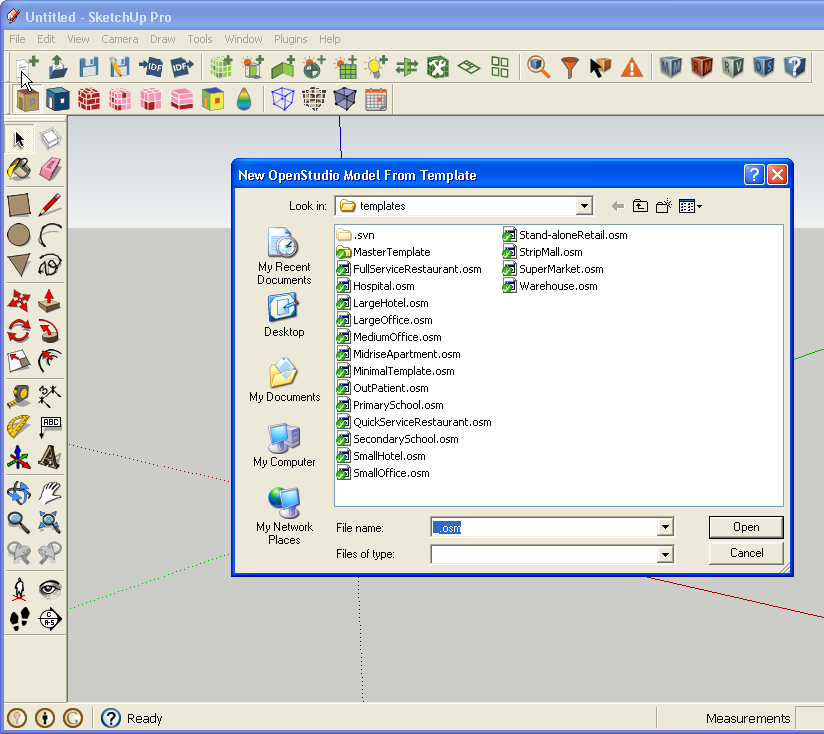Open the Edit menu
Screen dimensions: 824x734
tap(46, 39)
